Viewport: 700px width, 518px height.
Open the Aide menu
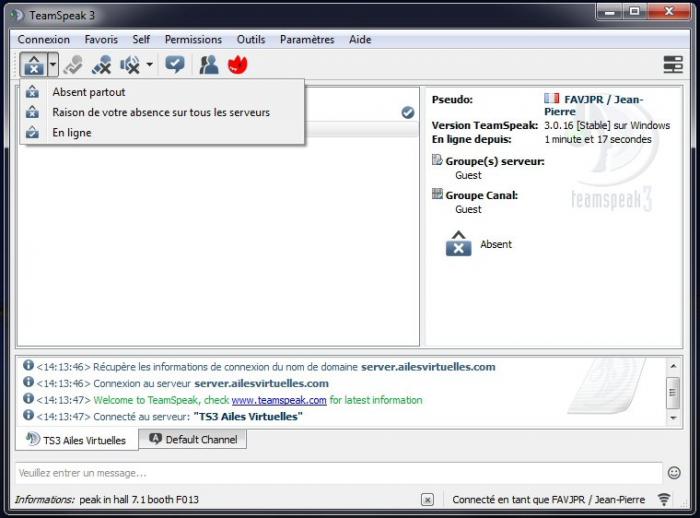point(360,40)
